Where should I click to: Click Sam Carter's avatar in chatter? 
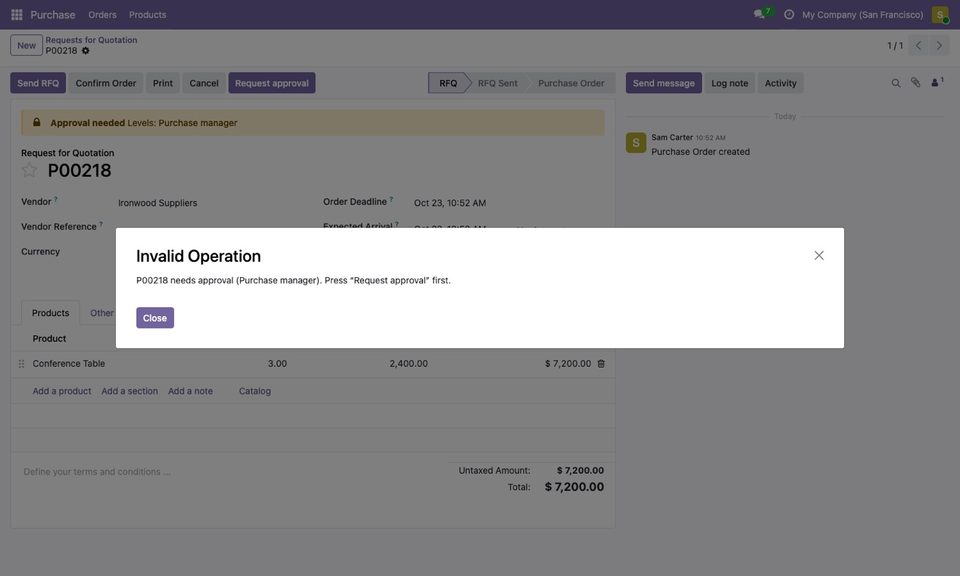coord(636,143)
